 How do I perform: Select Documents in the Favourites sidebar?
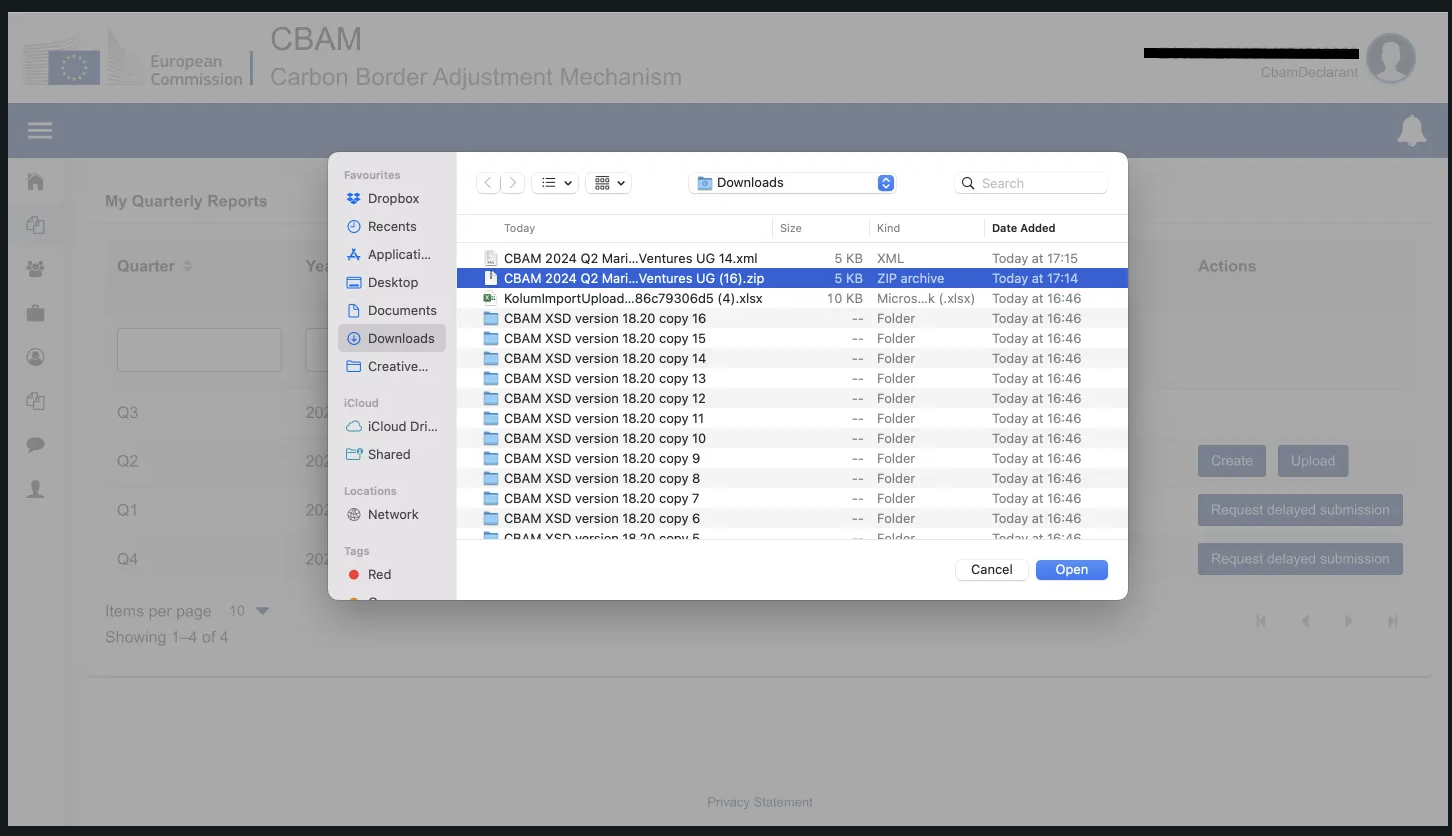pyautogui.click(x=401, y=310)
